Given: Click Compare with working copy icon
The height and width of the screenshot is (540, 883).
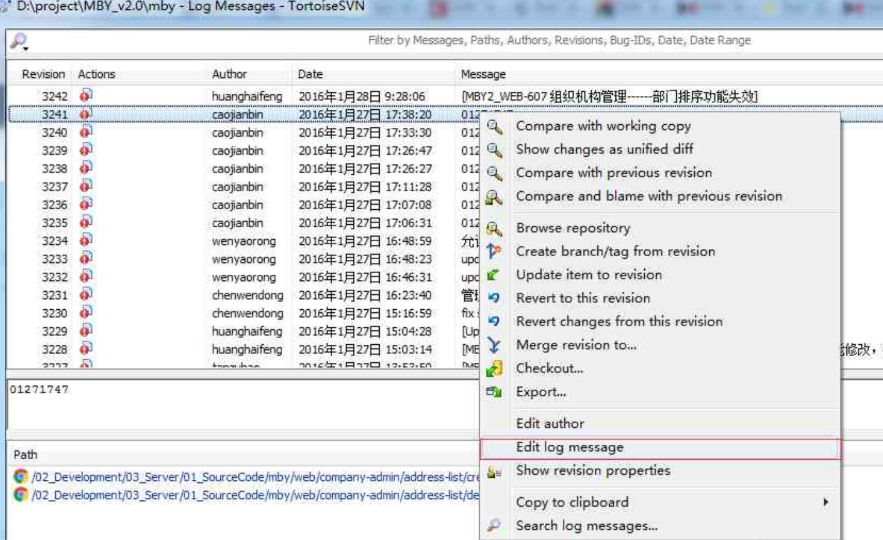Looking at the screenshot, I should point(494,127).
